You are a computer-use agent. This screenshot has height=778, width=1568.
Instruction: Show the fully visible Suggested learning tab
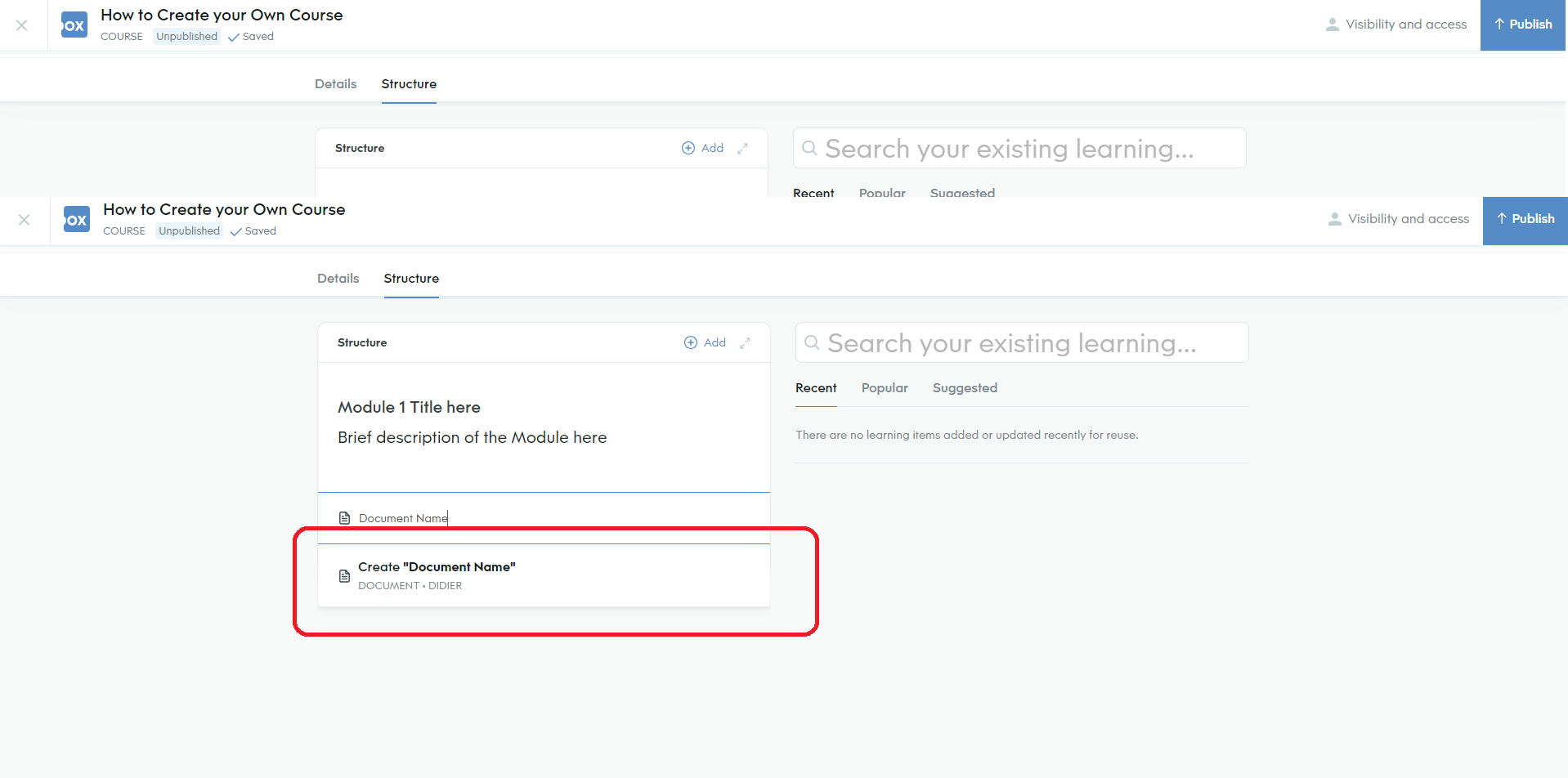tap(965, 388)
